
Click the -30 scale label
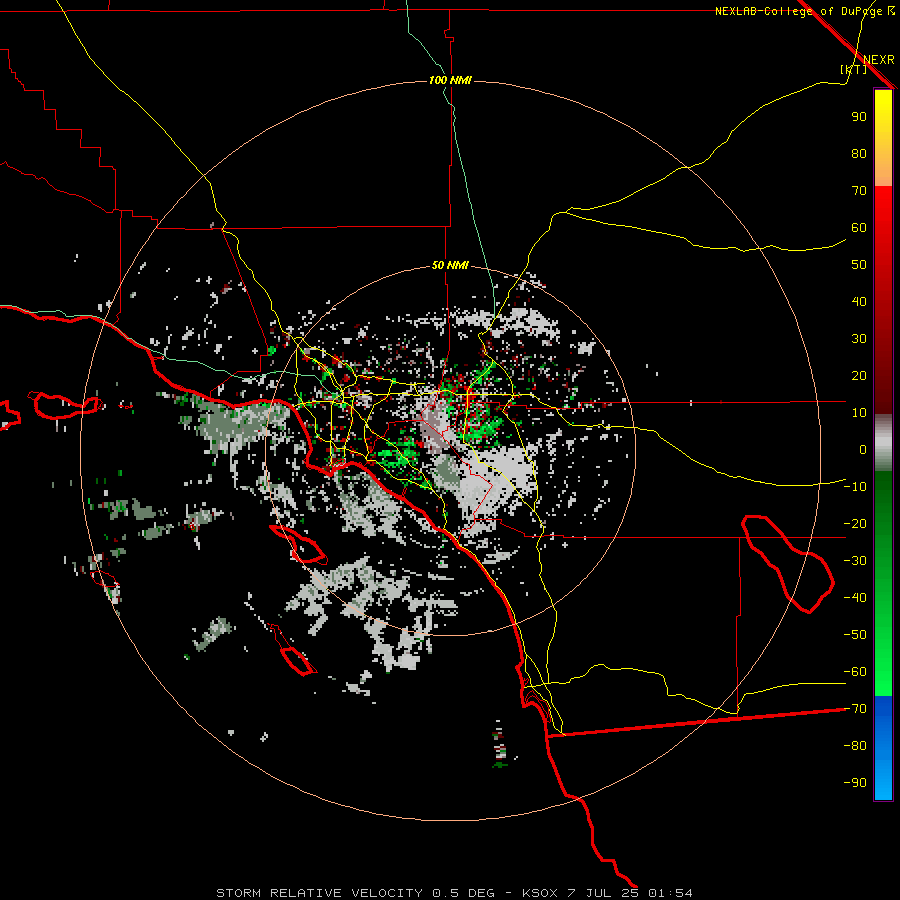tap(855, 561)
